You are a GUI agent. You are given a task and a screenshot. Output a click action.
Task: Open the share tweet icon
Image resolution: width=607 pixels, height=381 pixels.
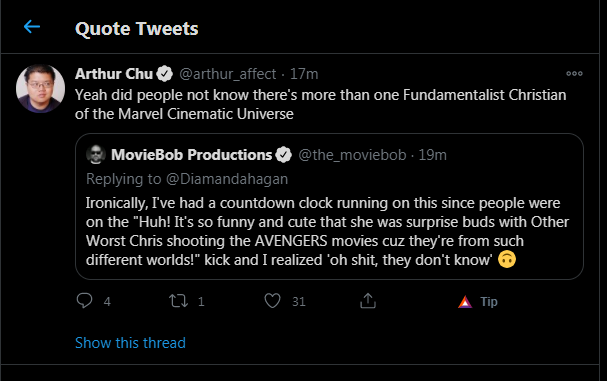click(368, 301)
